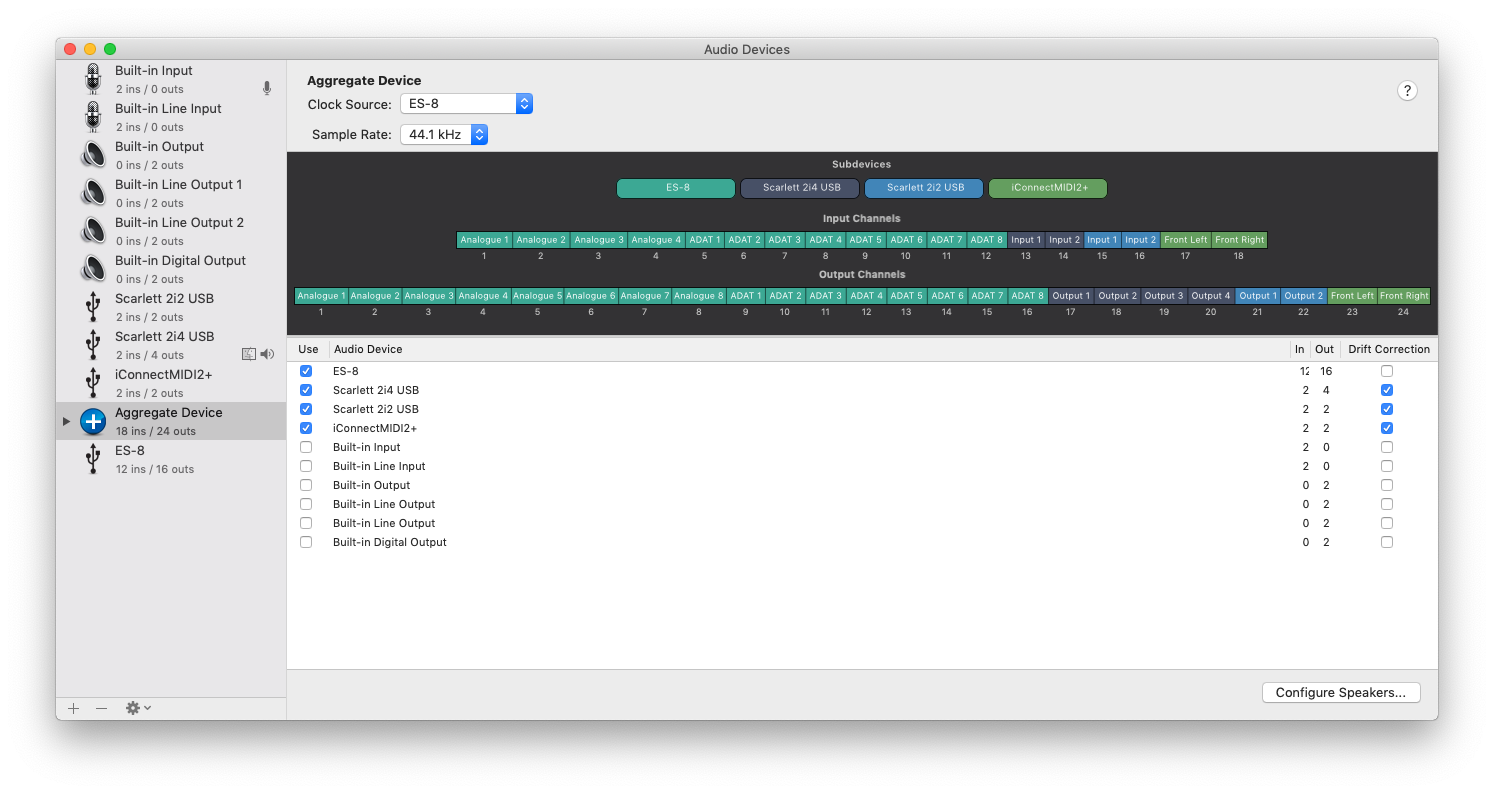Click the Aggregate Device plus icon
Image resolution: width=1494 pixels, height=794 pixels.
[93, 421]
